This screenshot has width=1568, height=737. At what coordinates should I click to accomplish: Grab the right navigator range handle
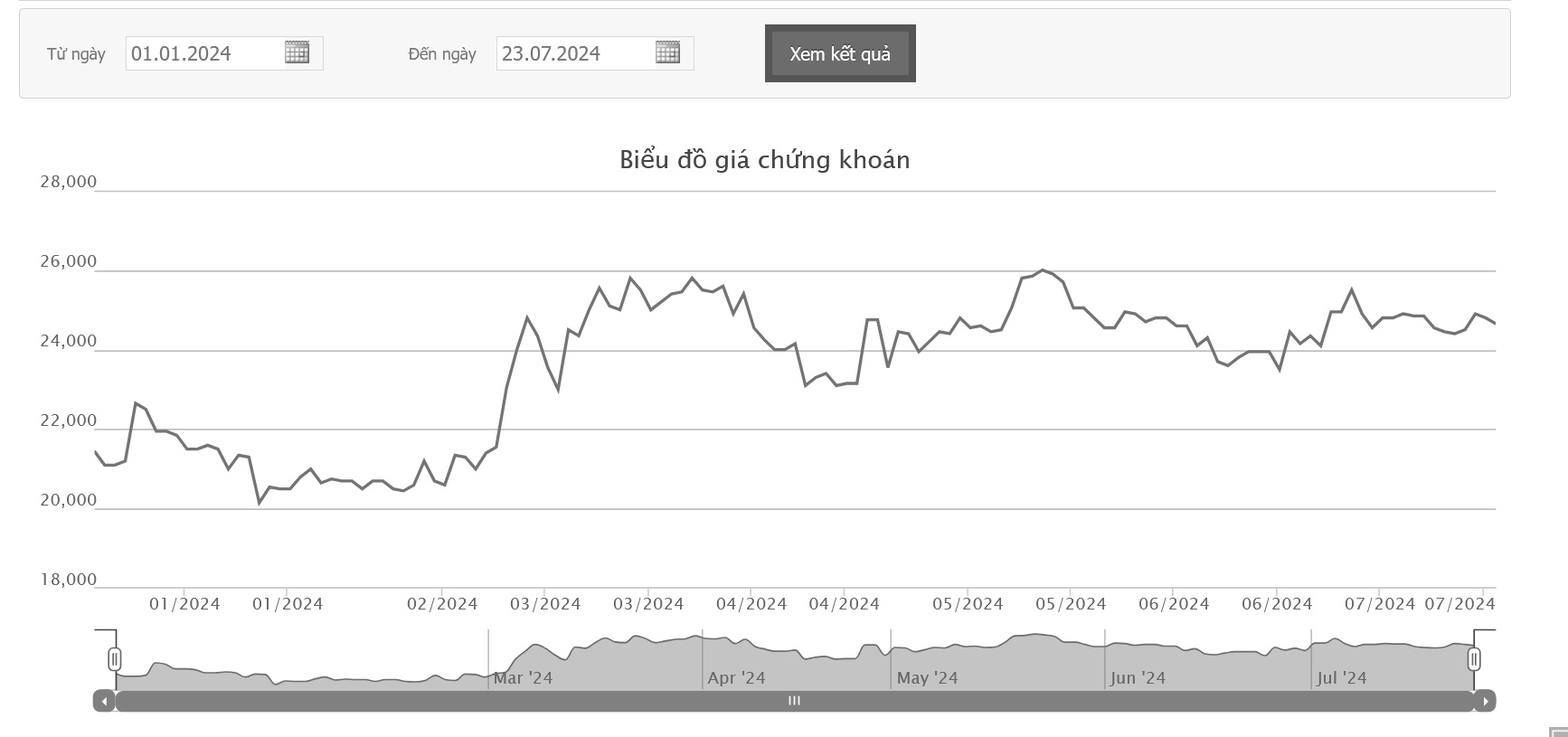(x=1474, y=659)
